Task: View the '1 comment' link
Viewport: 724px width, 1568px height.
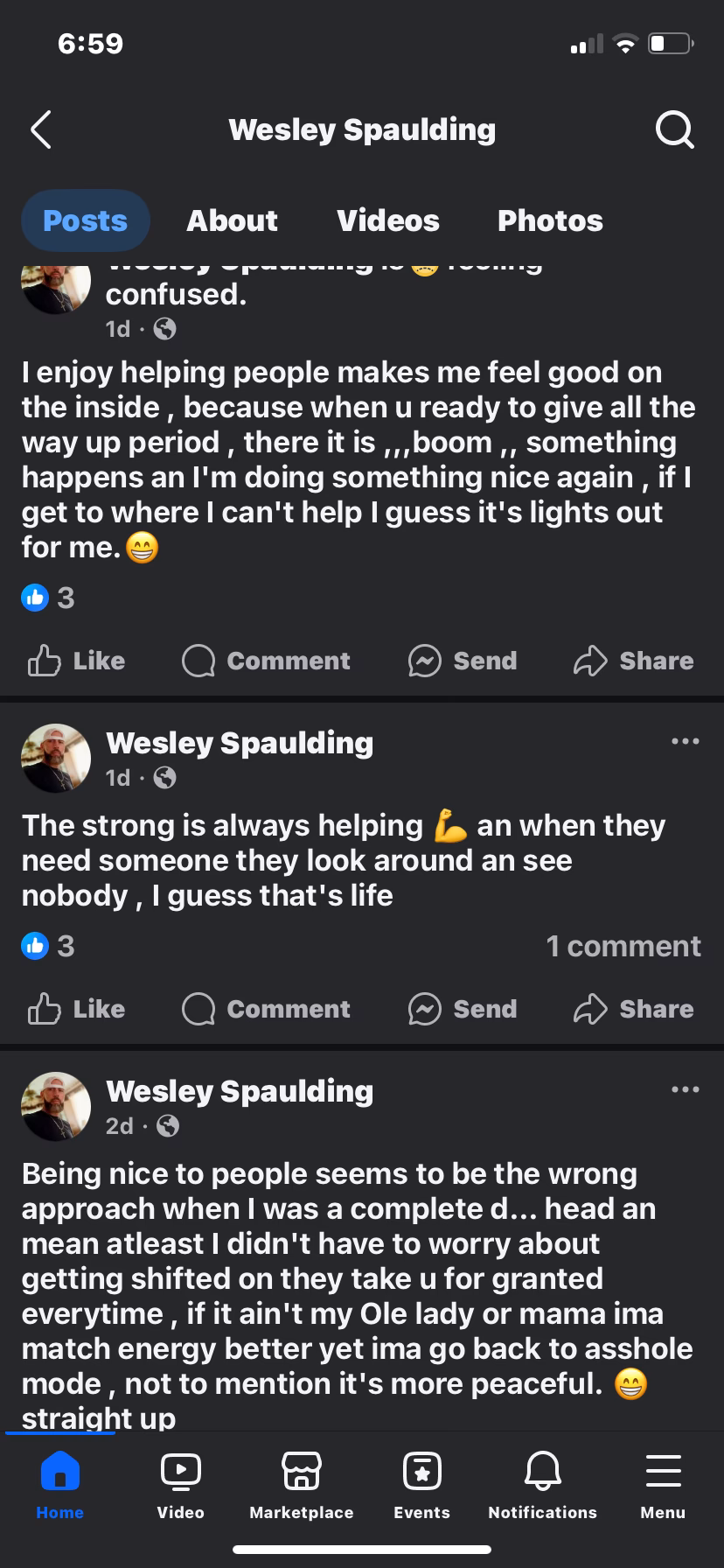Action: [623, 946]
